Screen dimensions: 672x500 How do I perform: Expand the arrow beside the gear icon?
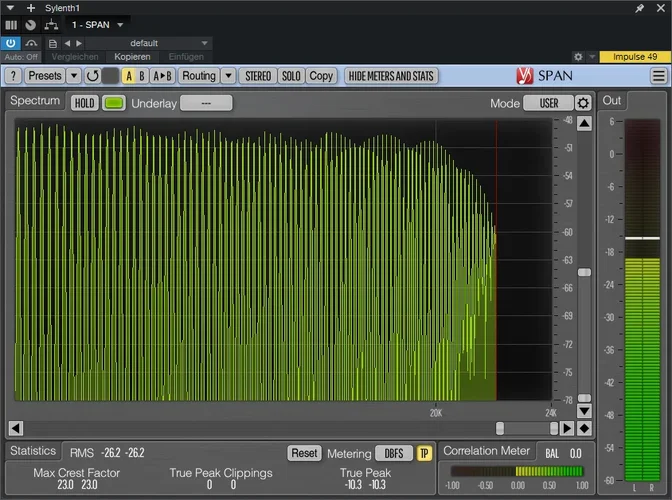592,57
